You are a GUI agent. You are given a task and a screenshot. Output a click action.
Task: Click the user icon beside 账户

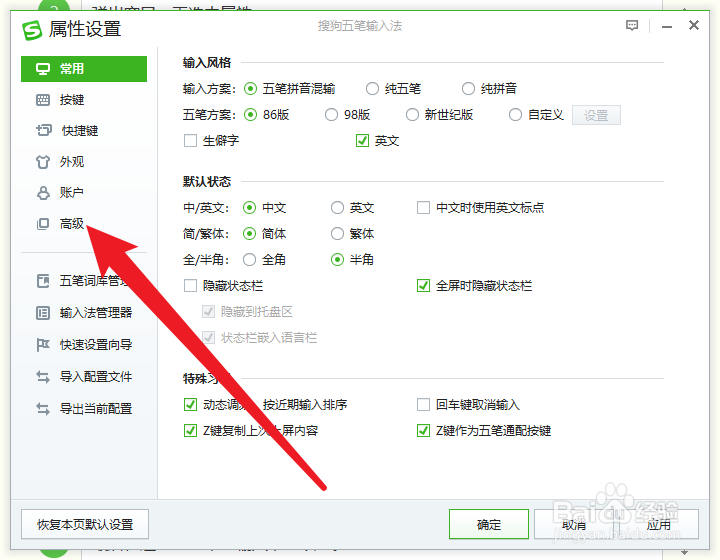tap(43, 193)
